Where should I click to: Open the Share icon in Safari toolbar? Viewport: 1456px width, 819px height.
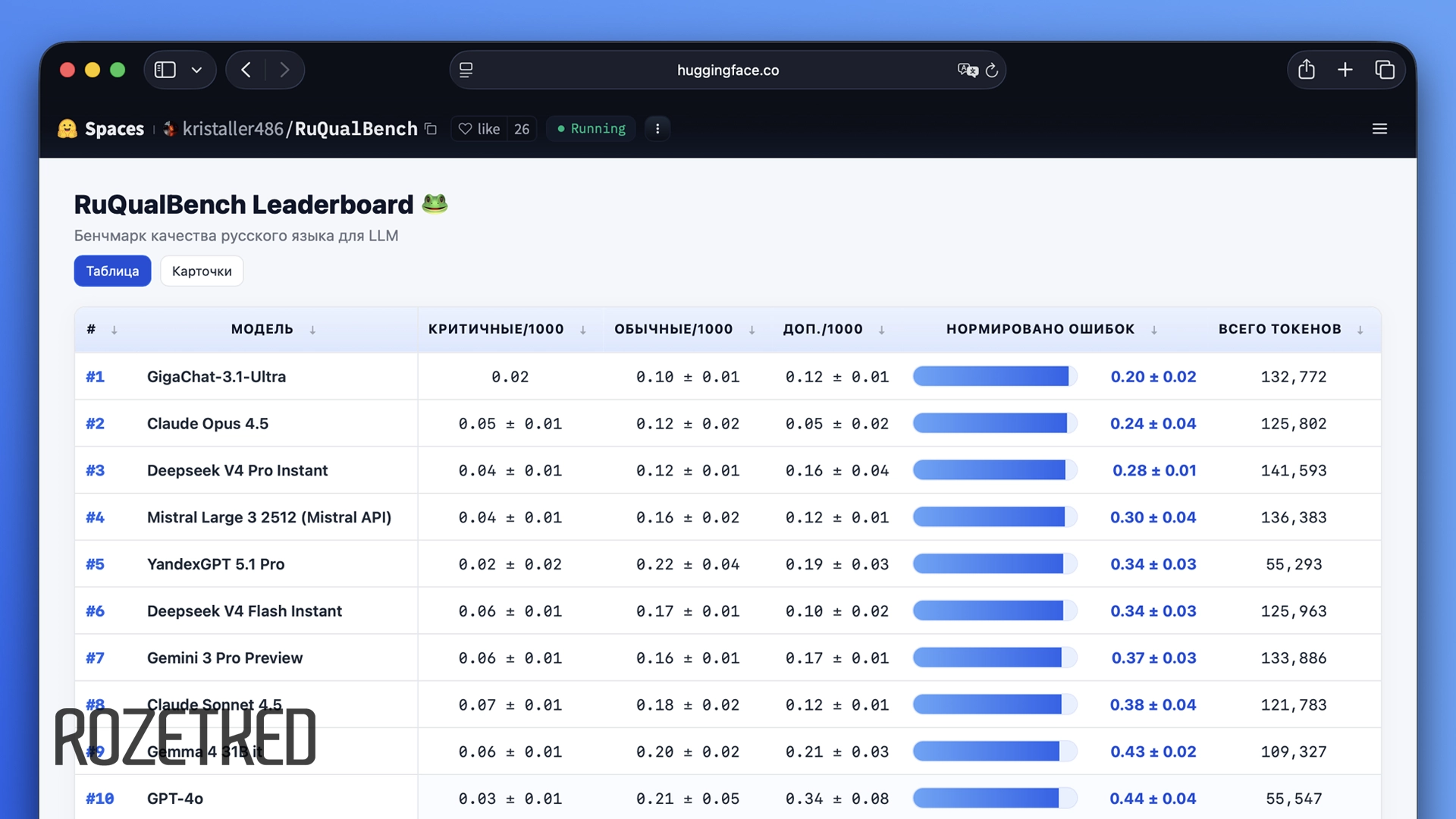(x=1306, y=70)
